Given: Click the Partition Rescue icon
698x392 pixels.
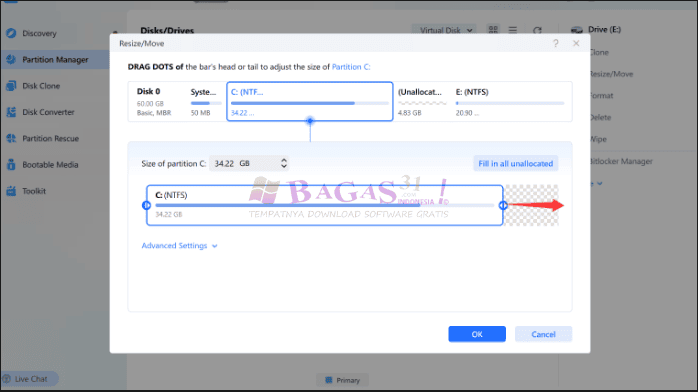Looking at the screenshot, I should pyautogui.click(x=11, y=138).
